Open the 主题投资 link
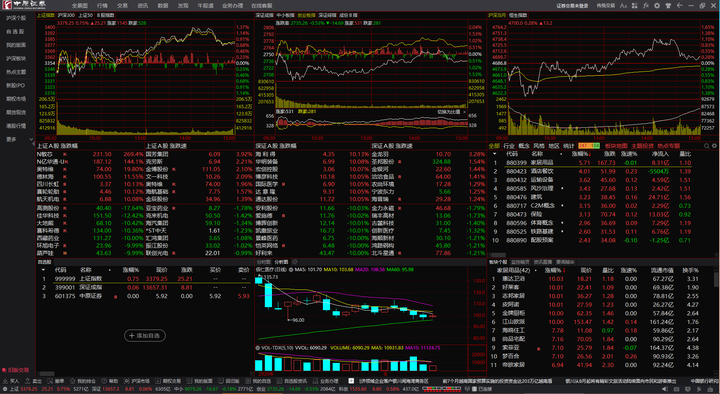Image resolution: width=720 pixels, height=394 pixels. tap(642, 146)
